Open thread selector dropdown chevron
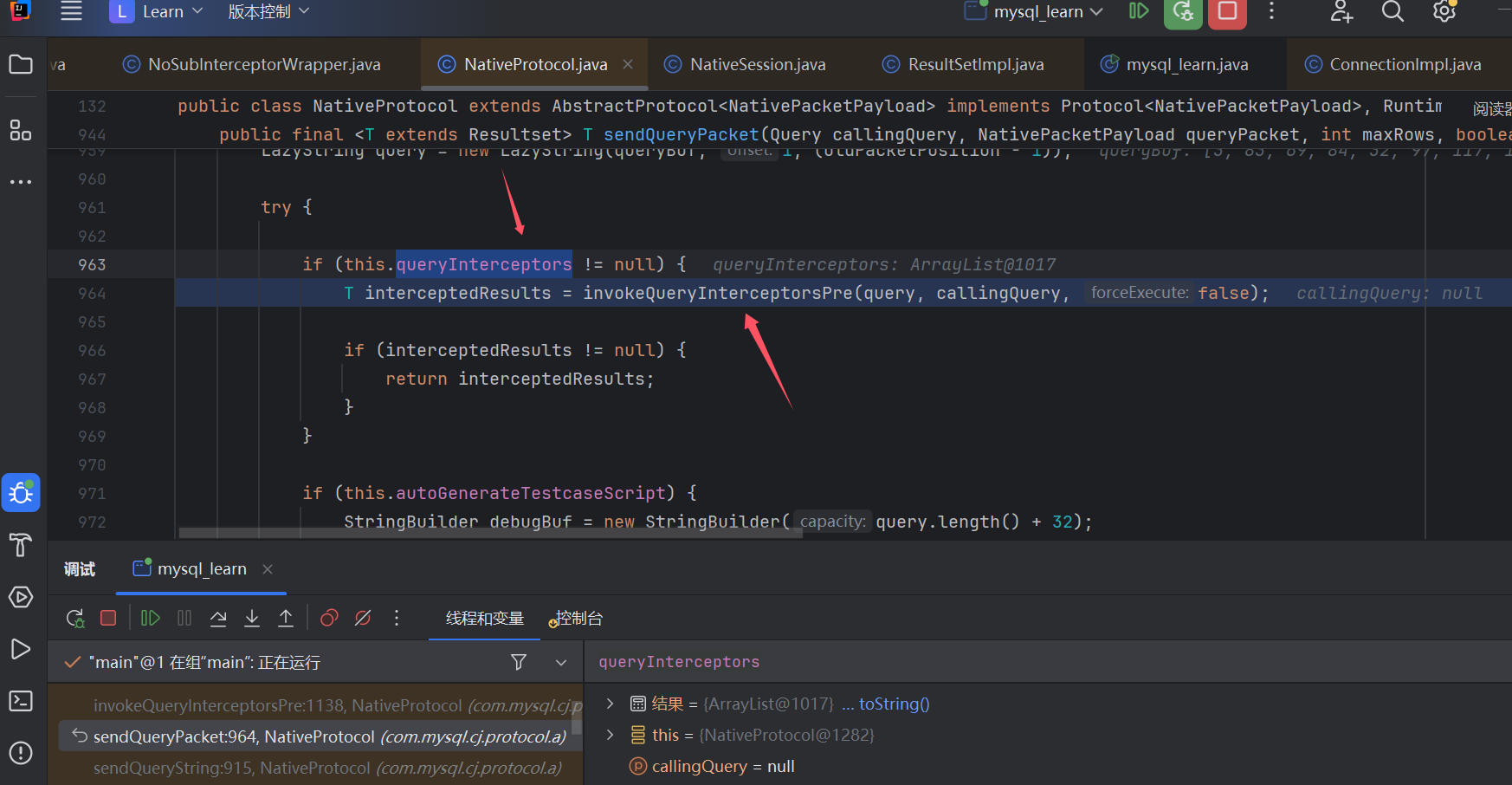 (x=561, y=662)
